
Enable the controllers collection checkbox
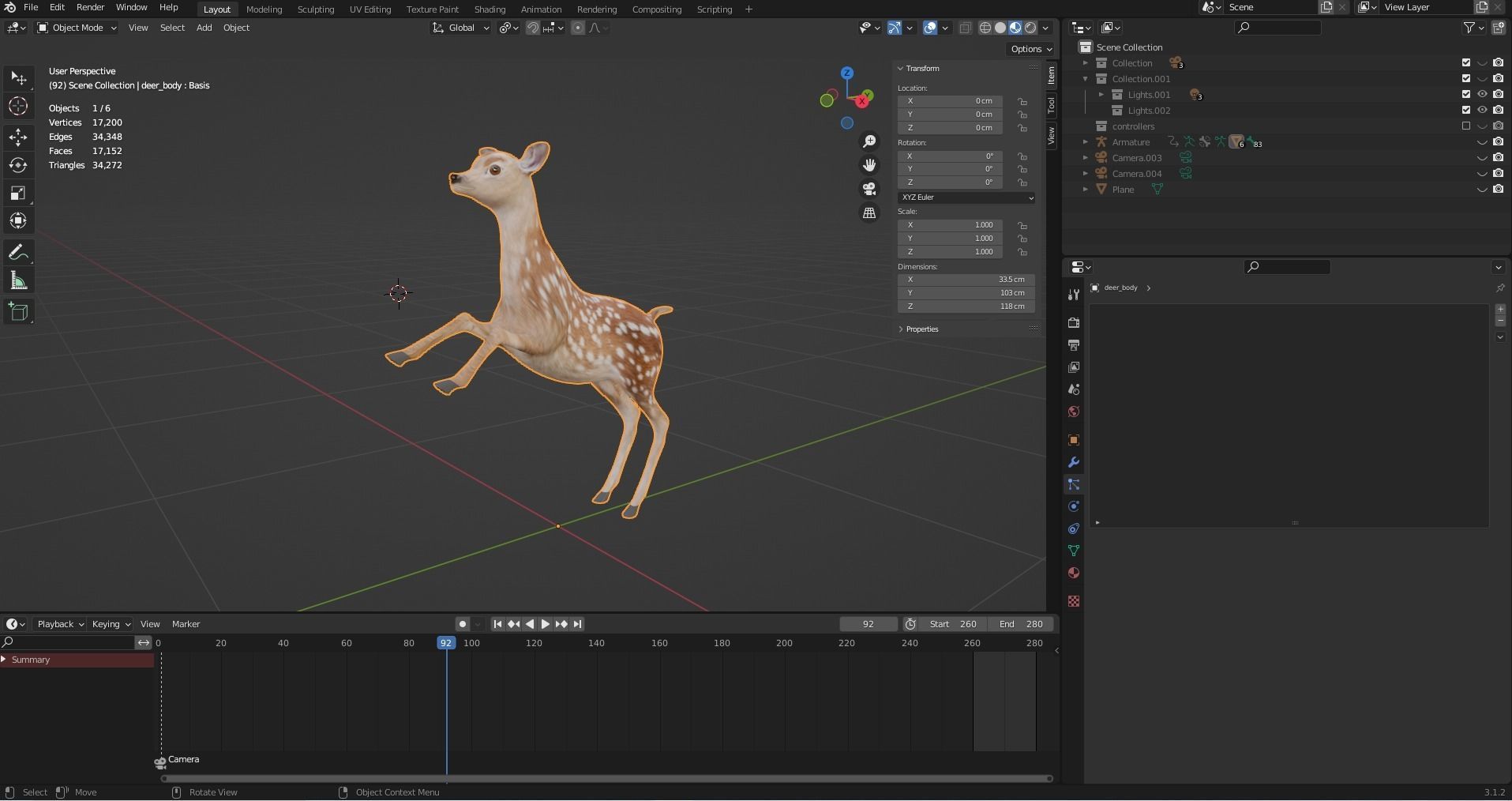coord(1466,126)
